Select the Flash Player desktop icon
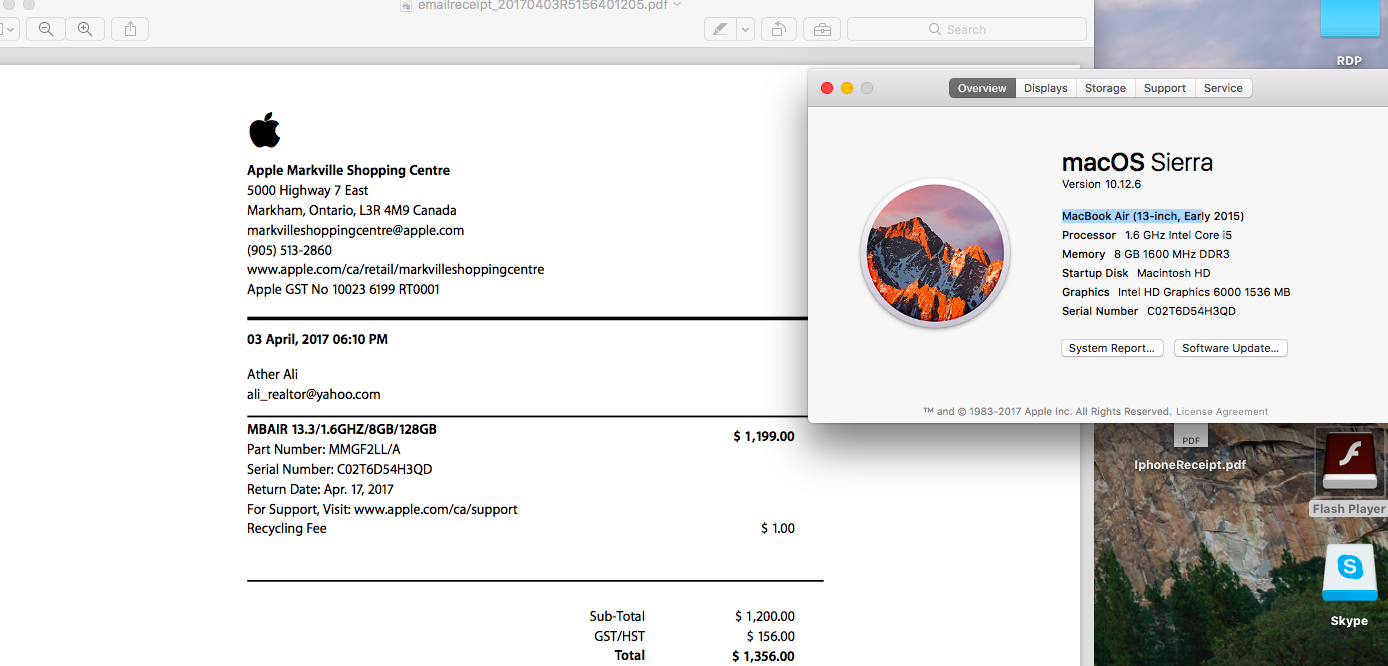This screenshot has height=666, width=1388. pyautogui.click(x=1349, y=473)
